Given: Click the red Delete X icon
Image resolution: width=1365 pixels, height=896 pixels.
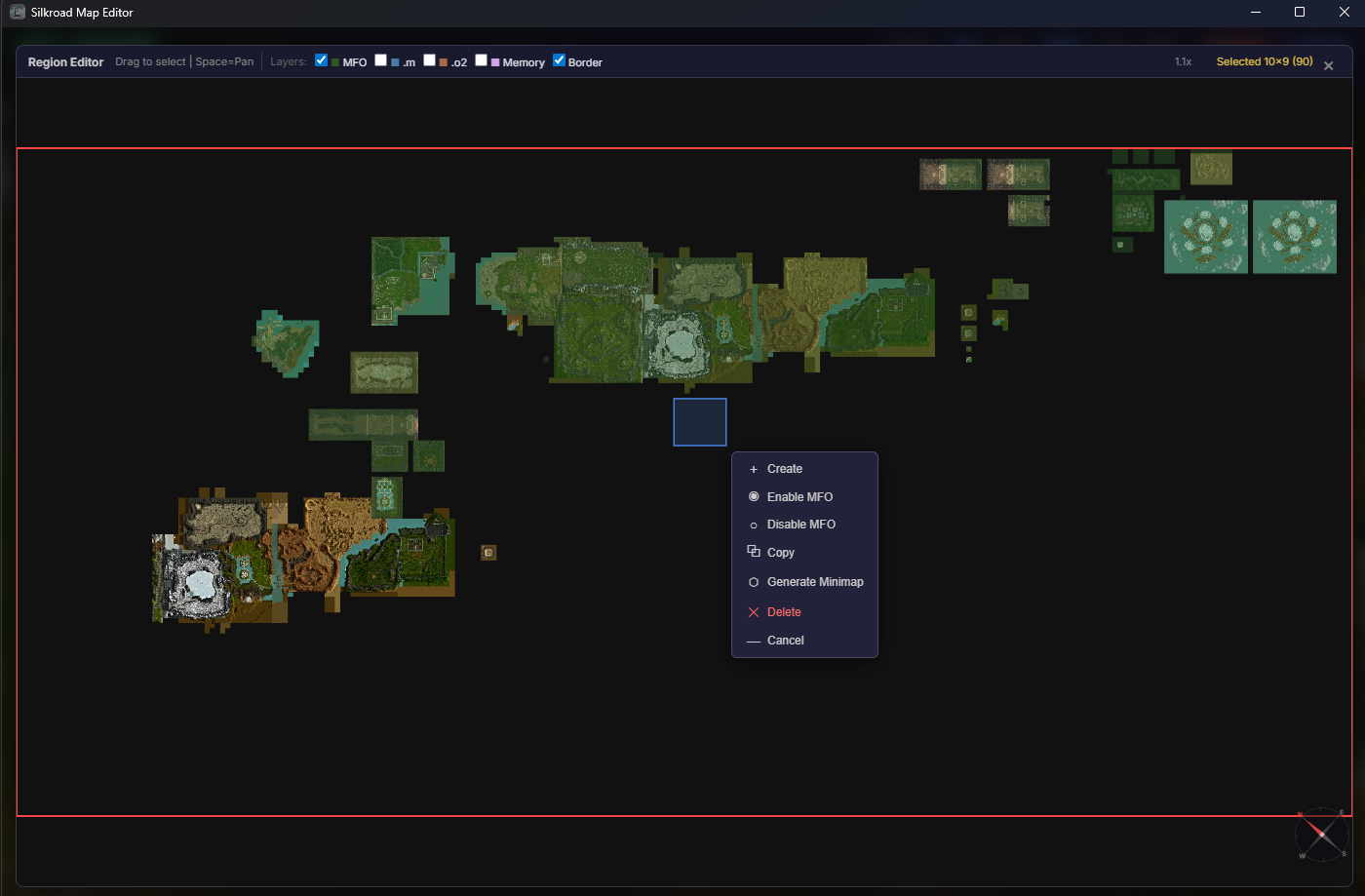Looking at the screenshot, I should pyautogui.click(x=754, y=612).
